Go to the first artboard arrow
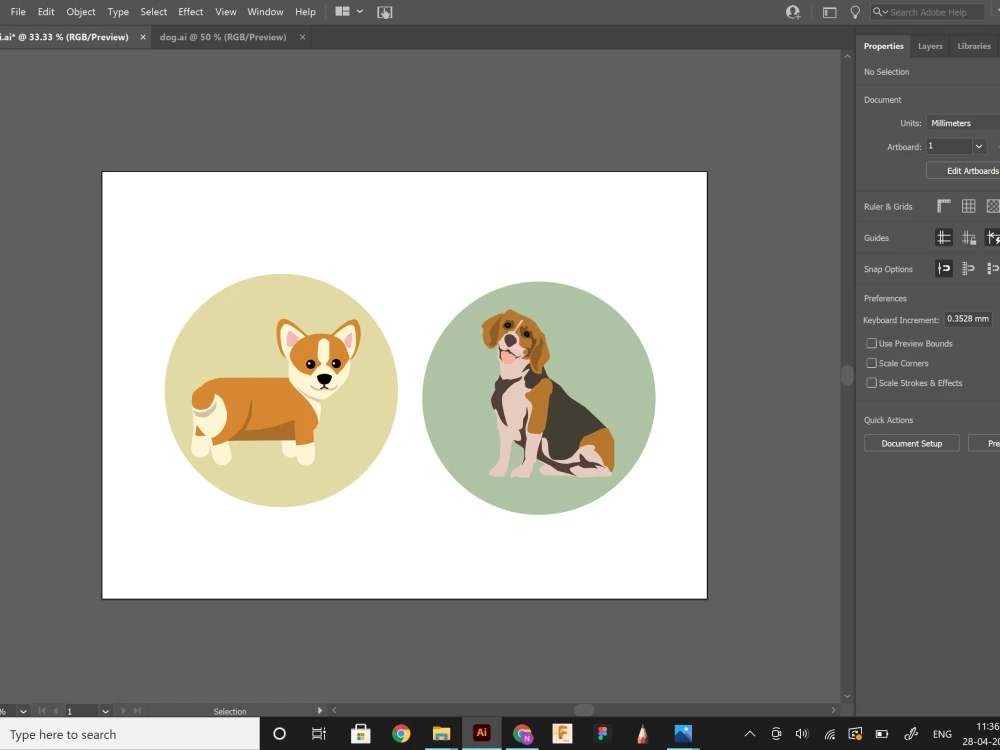Screen dimensions: 1000x750 coord(41,710)
